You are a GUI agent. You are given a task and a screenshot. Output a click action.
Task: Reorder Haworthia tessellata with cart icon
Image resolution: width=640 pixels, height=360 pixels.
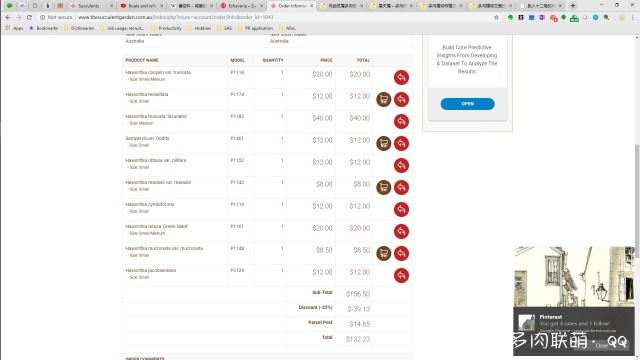click(x=383, y=99)
